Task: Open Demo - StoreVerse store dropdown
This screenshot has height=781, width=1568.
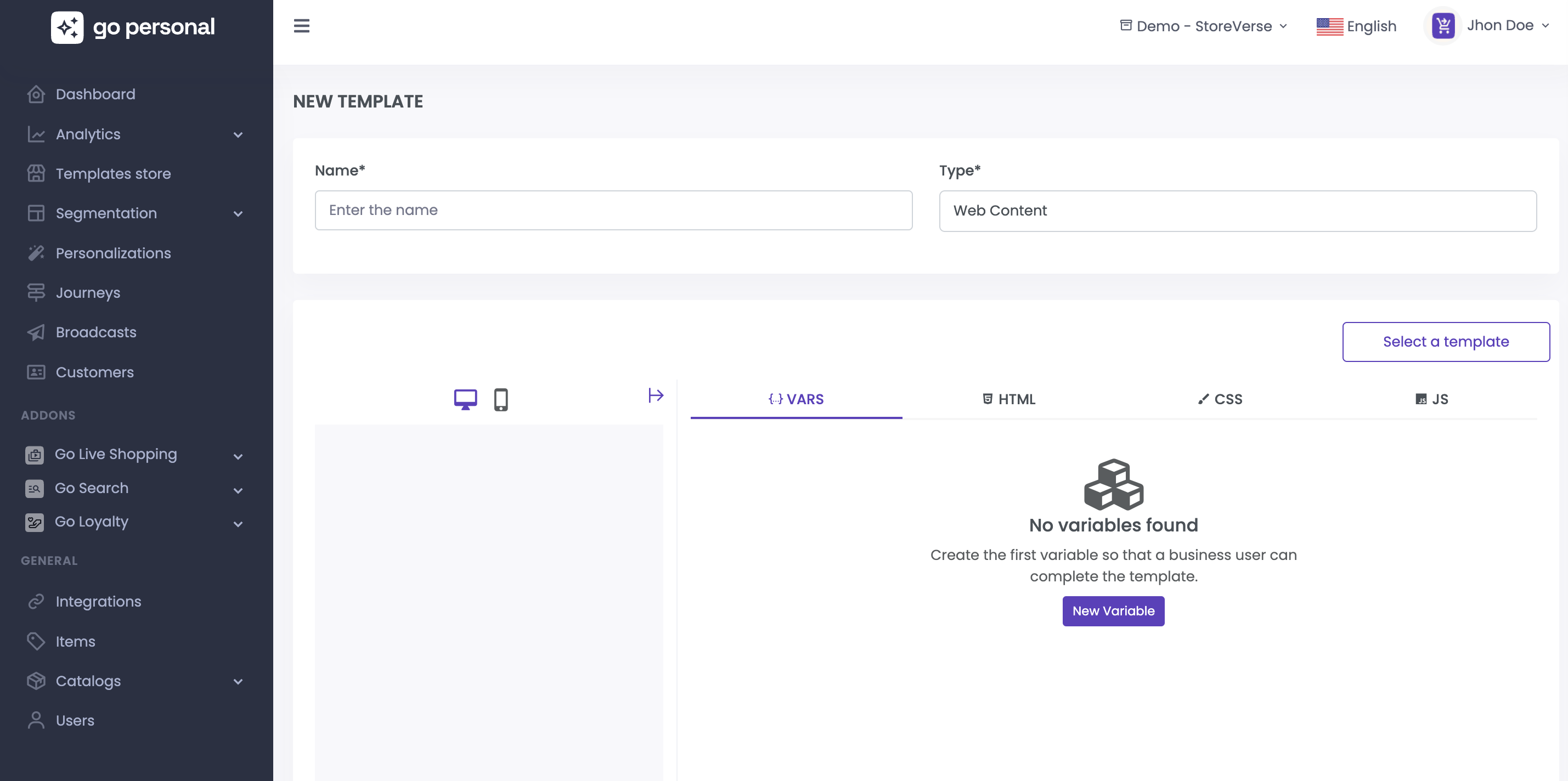Action: click(x=1203, y=26)
